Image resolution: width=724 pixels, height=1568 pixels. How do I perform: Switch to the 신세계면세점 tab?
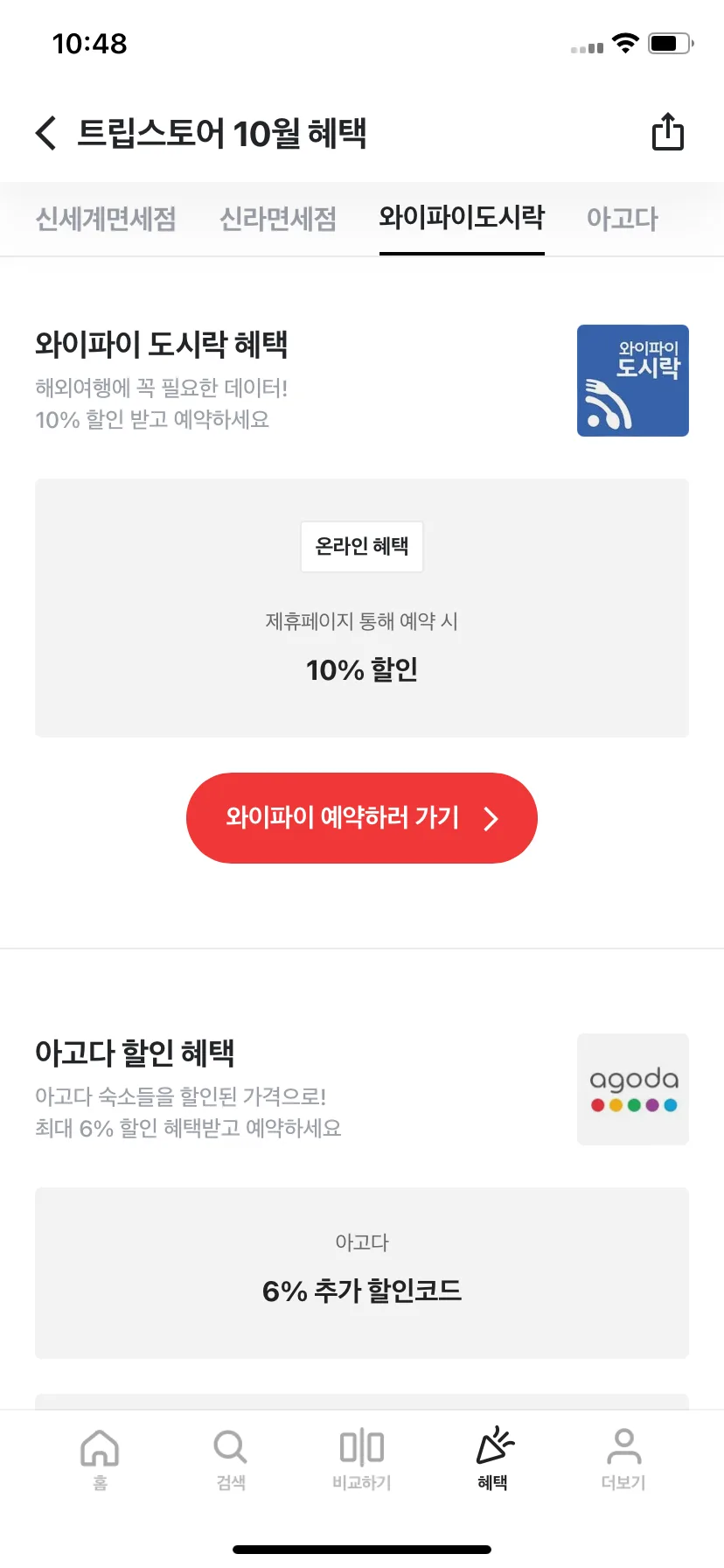[x=106, y=219]
